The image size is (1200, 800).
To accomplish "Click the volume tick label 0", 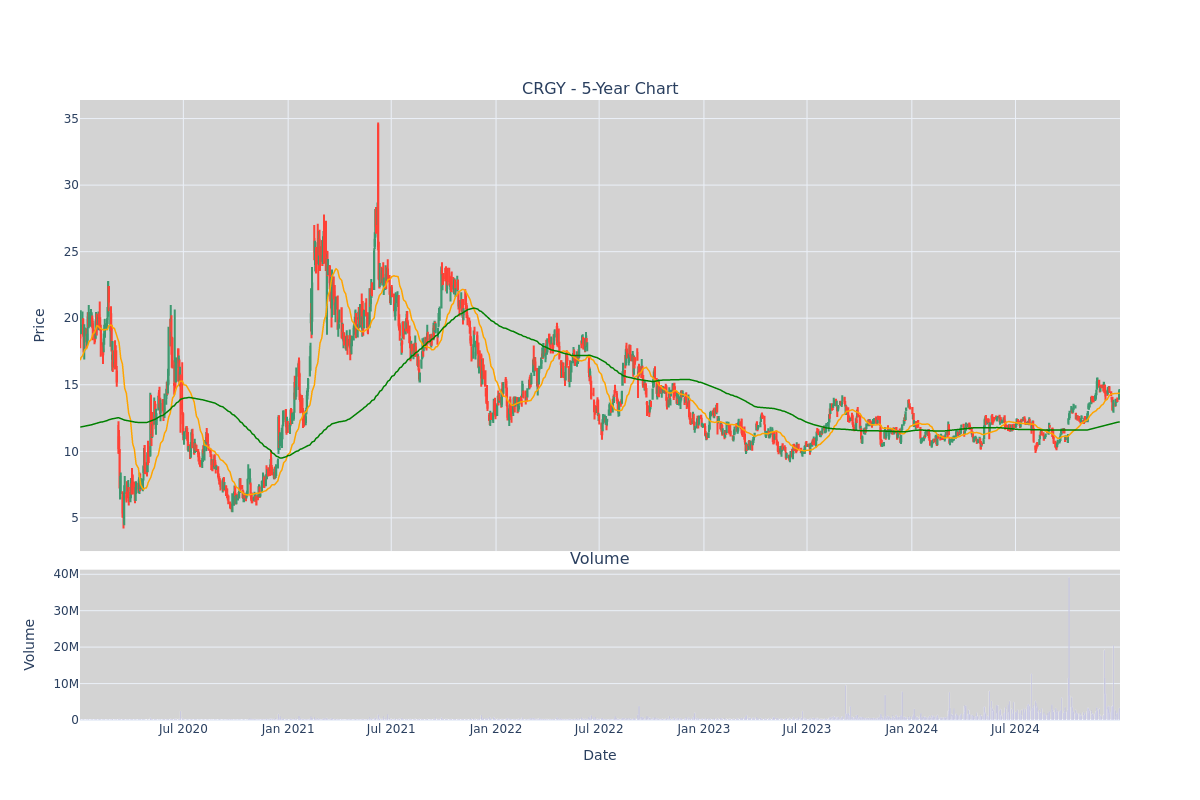I will [75, 720].
